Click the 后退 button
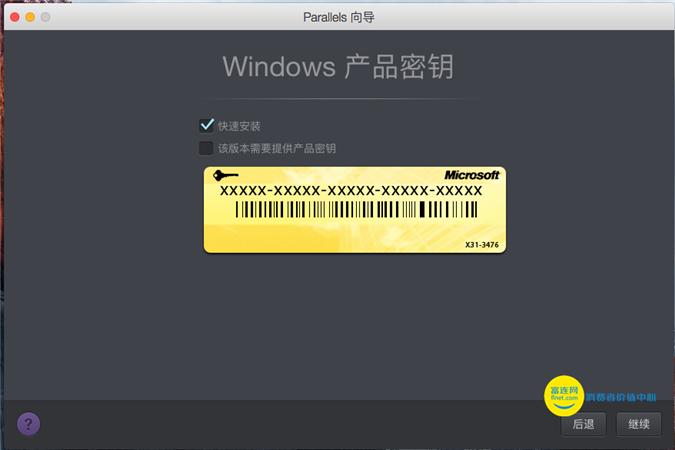The width and height of the screenshot is (675, 450). pyautogui.click(x=583, y=424)
